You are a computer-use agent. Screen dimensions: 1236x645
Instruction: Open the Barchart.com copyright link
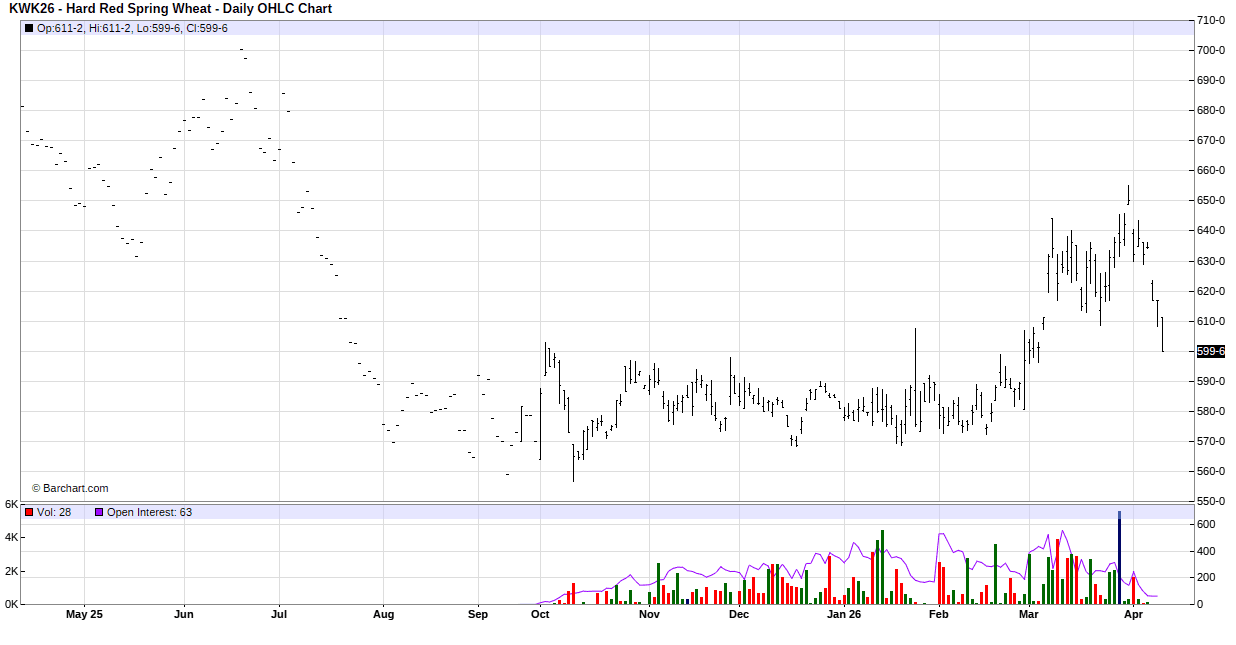point(70,488)
